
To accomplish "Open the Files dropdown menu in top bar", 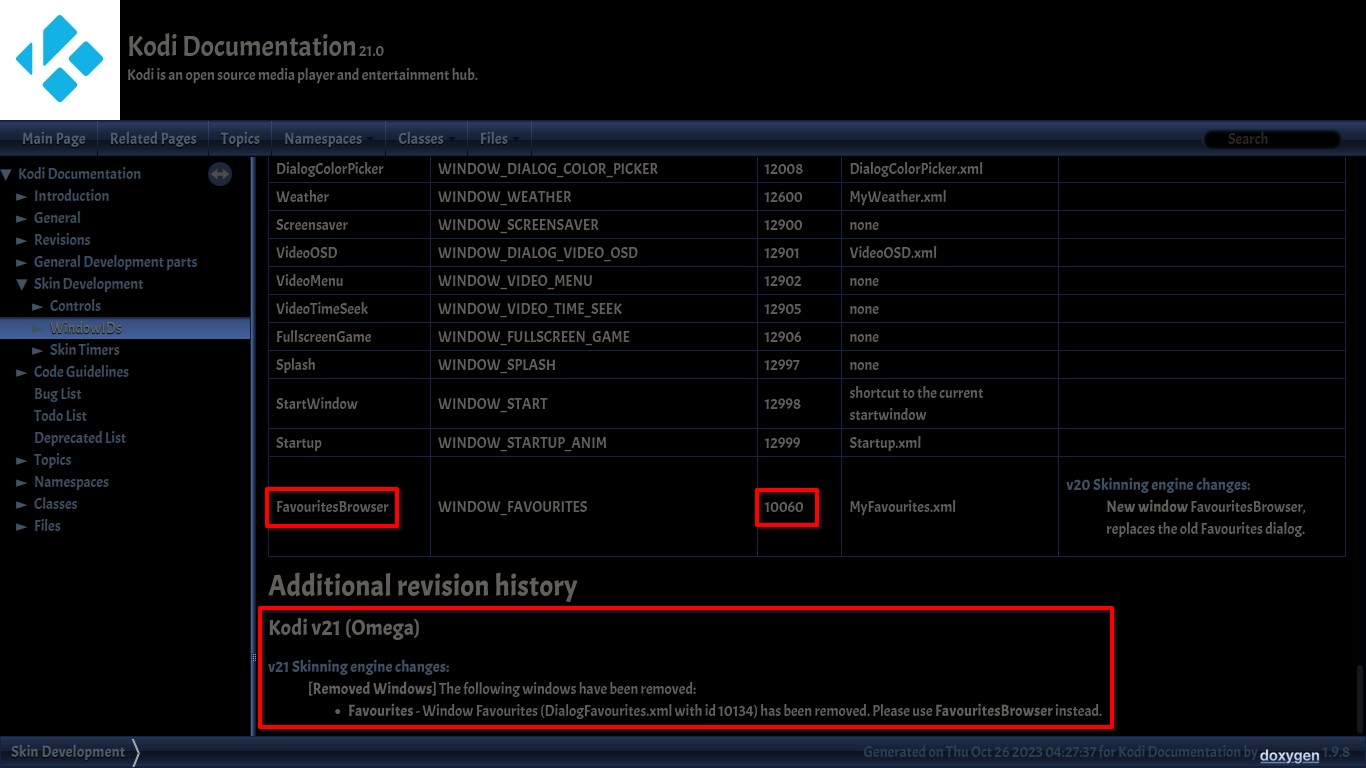I will [499, 139].
